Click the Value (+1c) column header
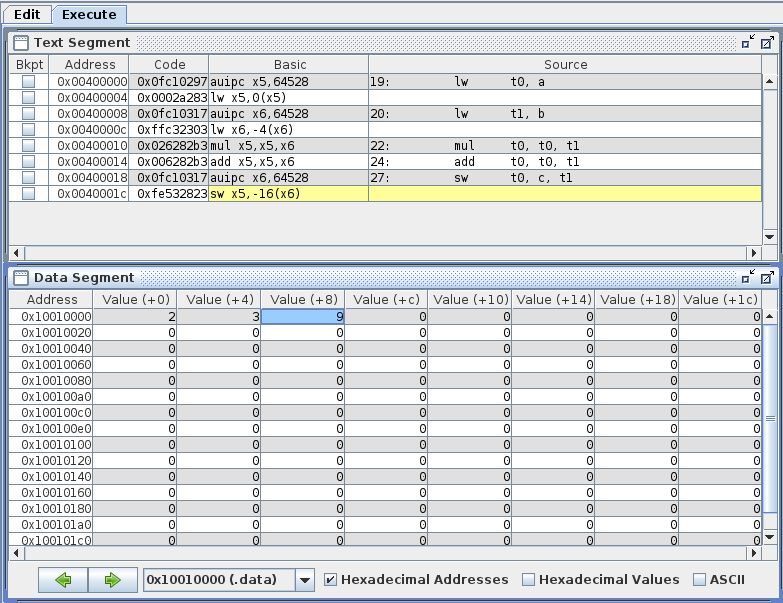Screen dimensions: 783x603 (720, 300)
